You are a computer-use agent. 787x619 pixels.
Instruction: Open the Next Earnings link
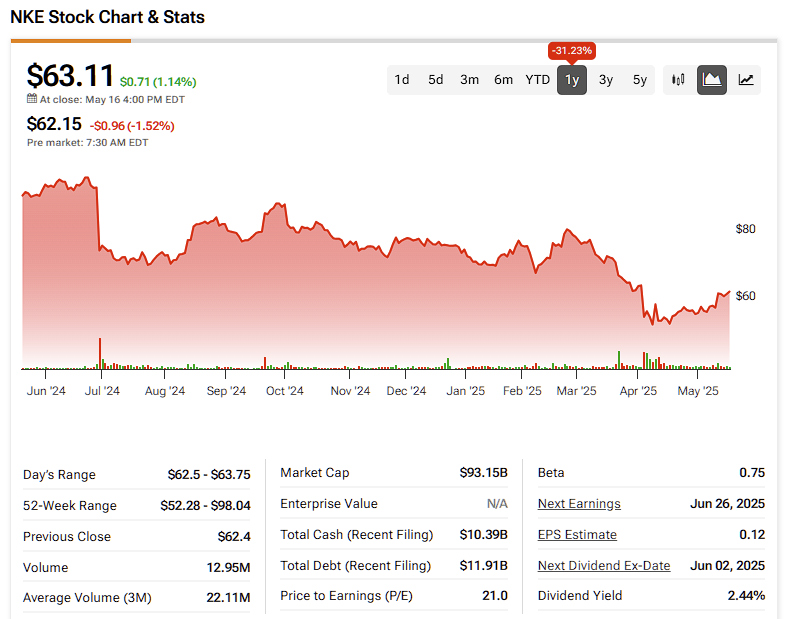[x=579, y=504]
